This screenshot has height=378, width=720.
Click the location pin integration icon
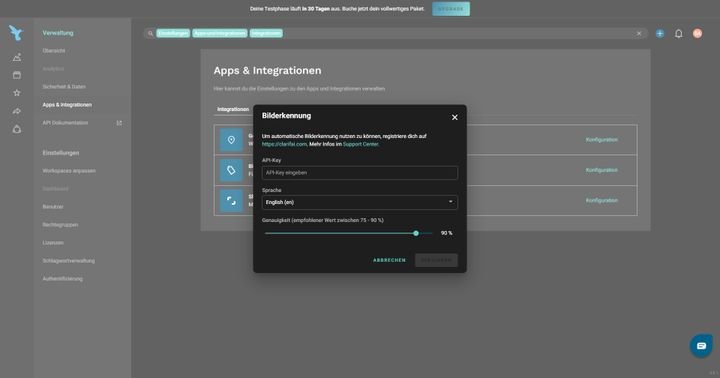point(231,140)
